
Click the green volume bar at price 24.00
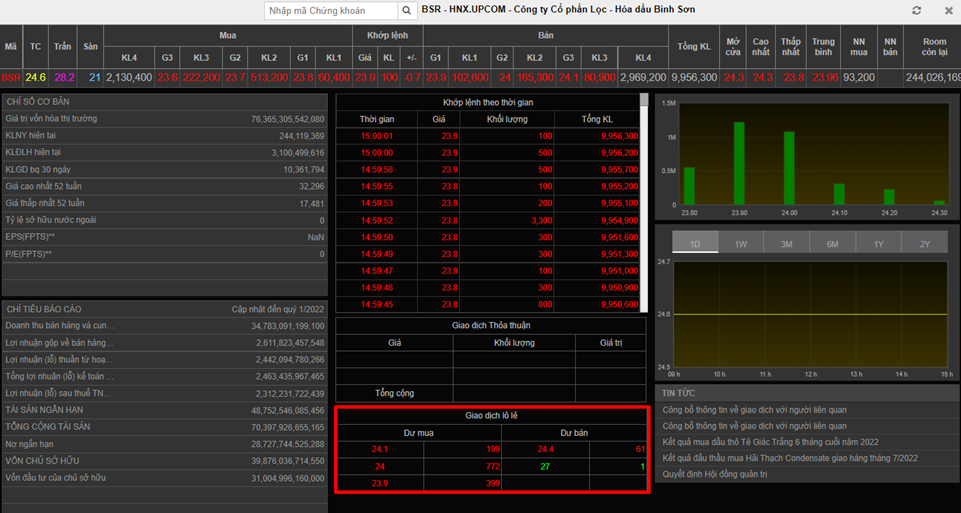point(789,168)
